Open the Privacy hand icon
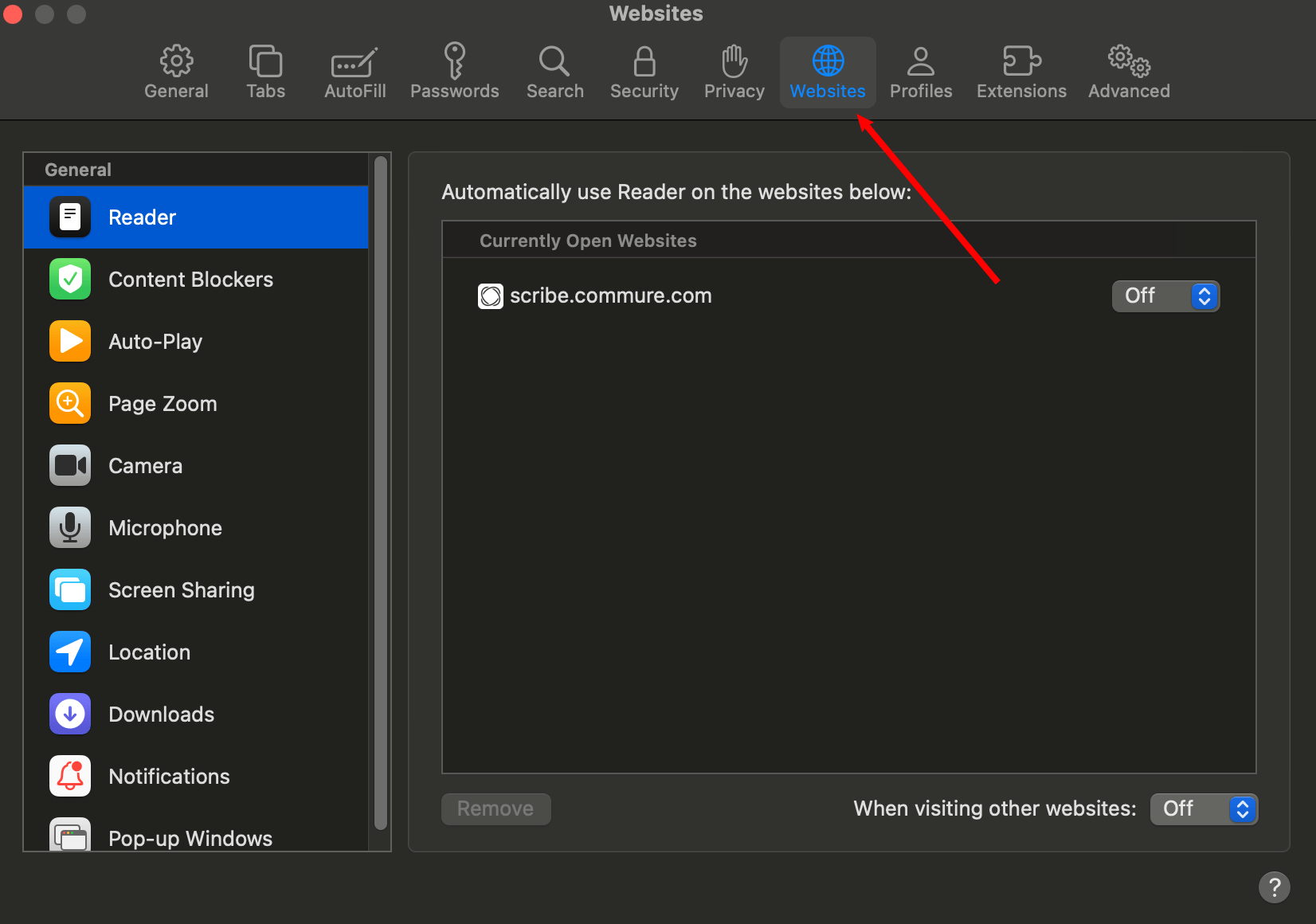Image resolution: width=1316 pixels, height=924 pixels. coord(734,61)
